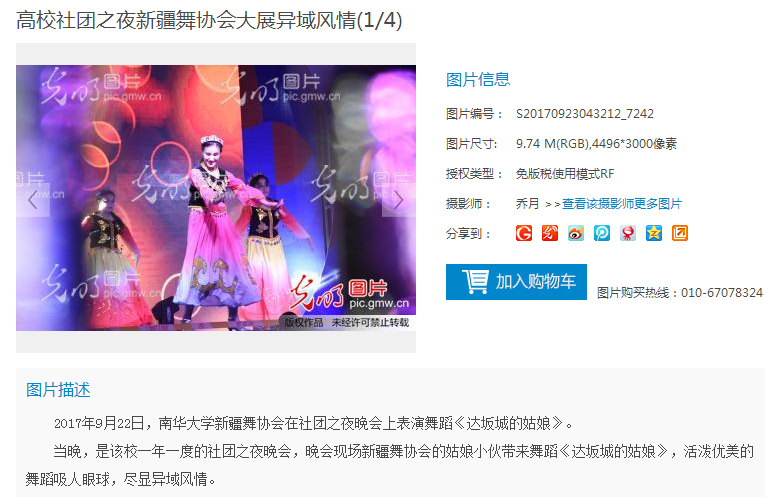Viewport: 765px width, 497px height.
Task: Open 查看该摄影师更多图片 link
Action: point(622,203)
